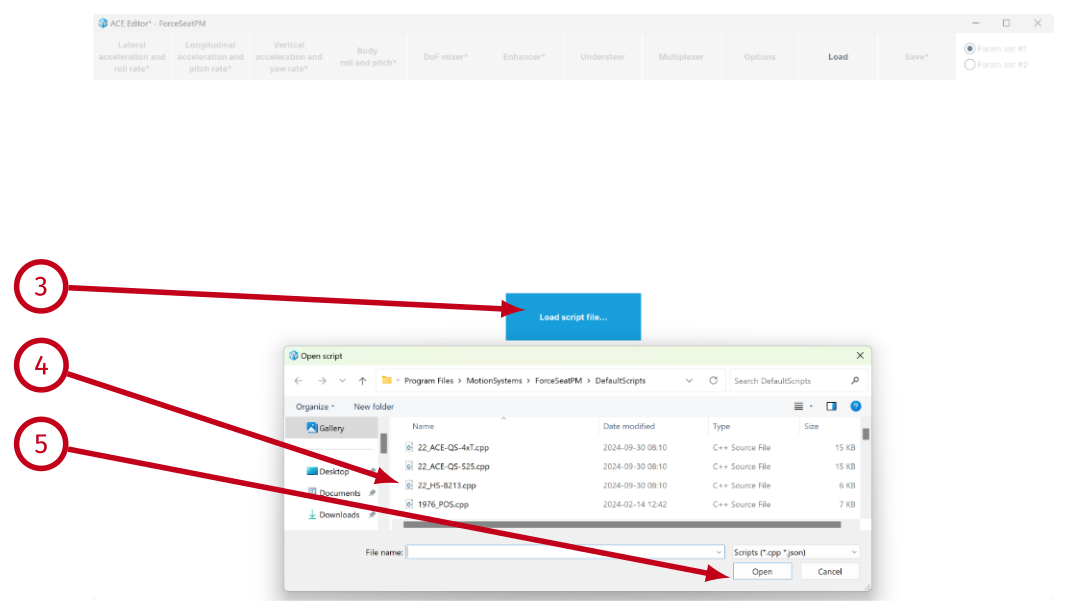
Task: Click the Back arrow in Open script dialog
Action: tap(298, 381)
